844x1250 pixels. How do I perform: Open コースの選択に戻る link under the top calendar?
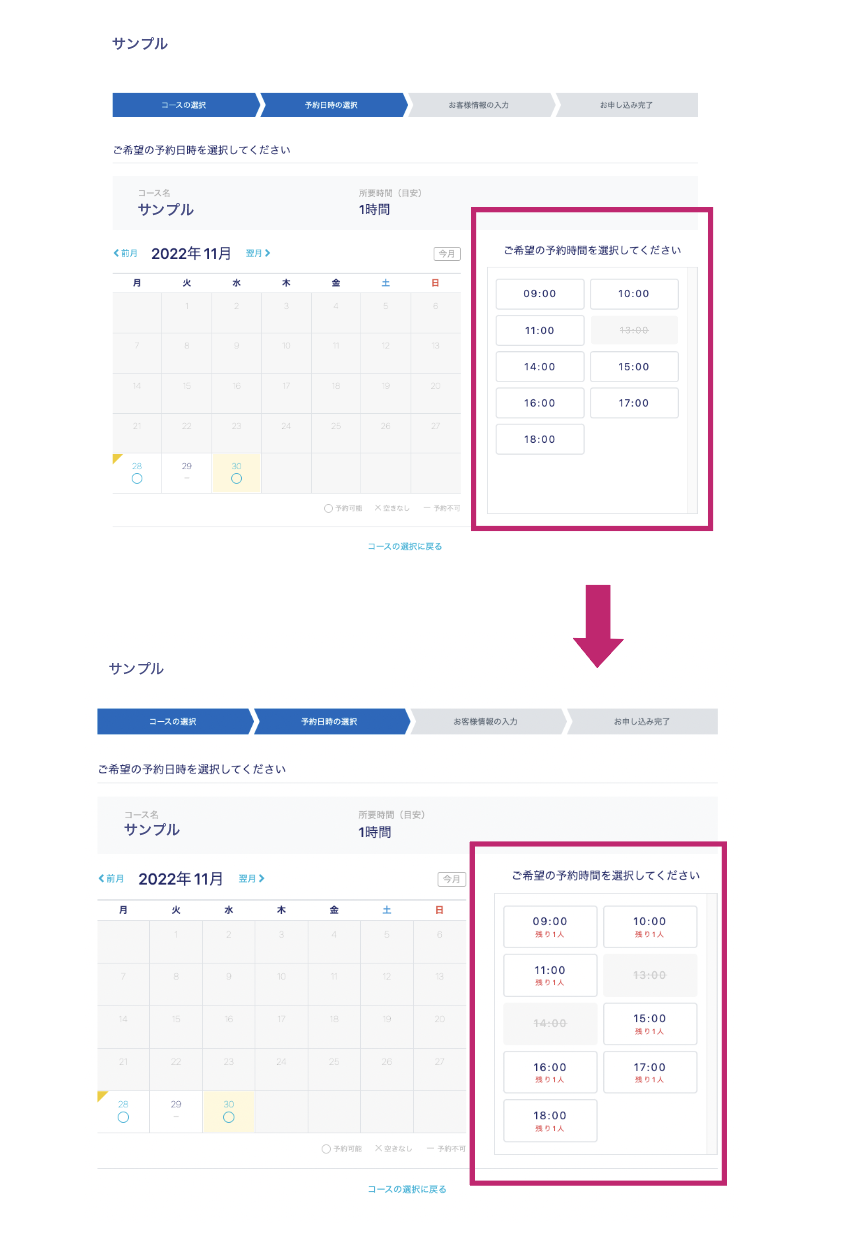pyautogui.click(x=404, y=547)
